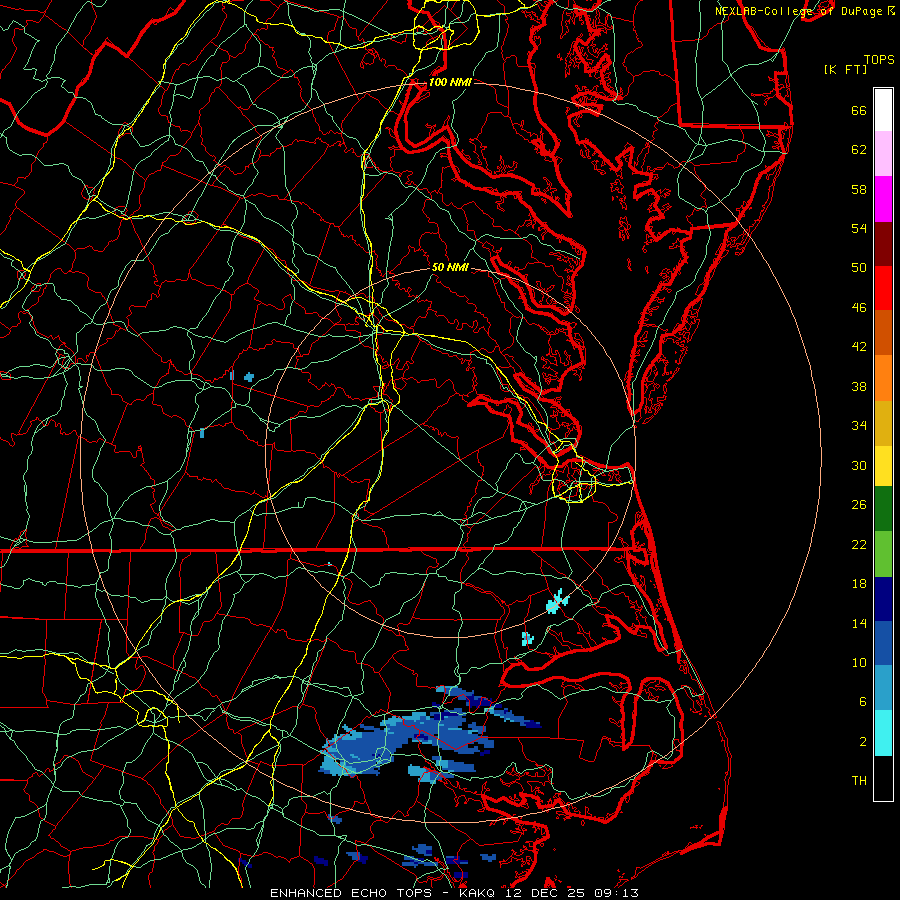The image size is (900, 900).
Task: Click the legend value '26'
Action: click(x=859, y=505)
